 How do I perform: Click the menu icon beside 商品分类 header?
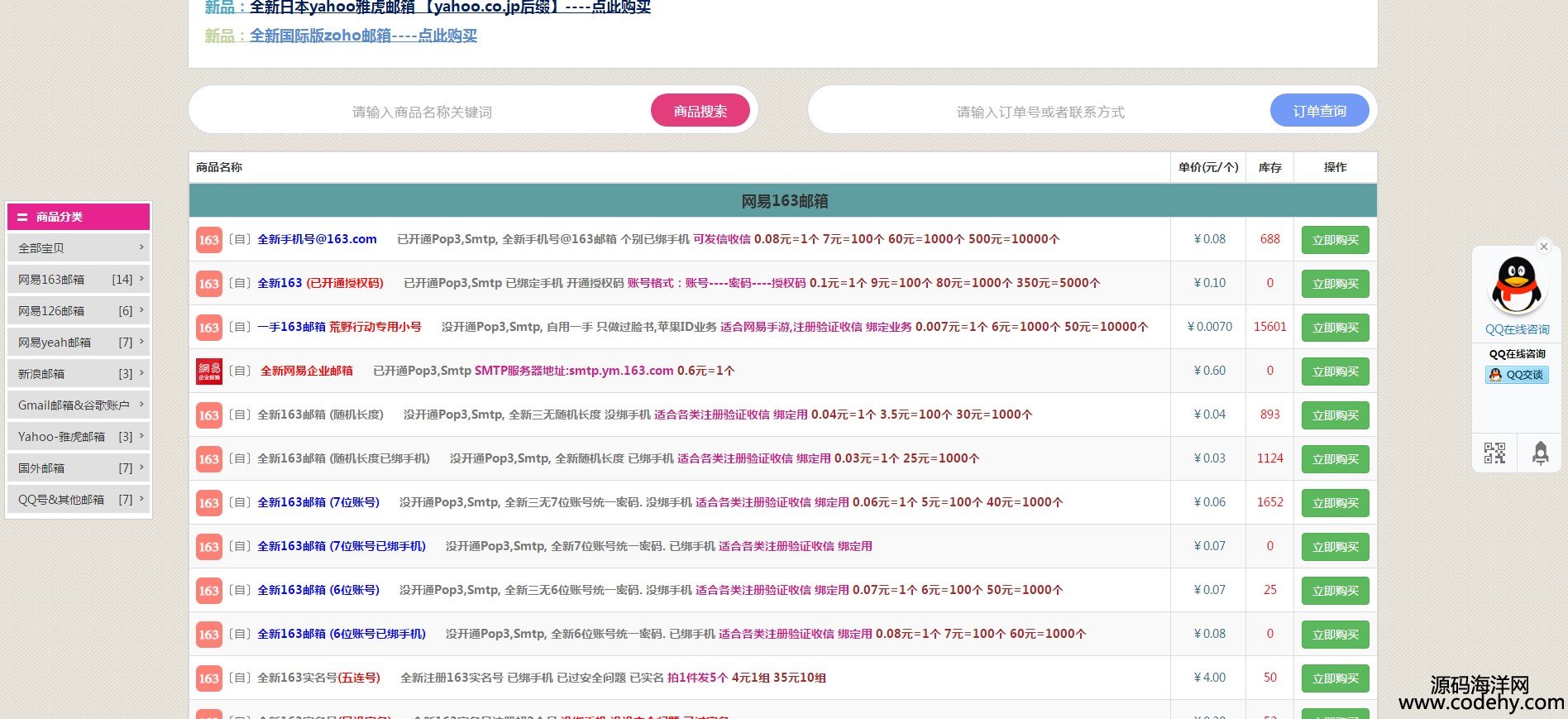pyautogui.click(x=22, y=217)
